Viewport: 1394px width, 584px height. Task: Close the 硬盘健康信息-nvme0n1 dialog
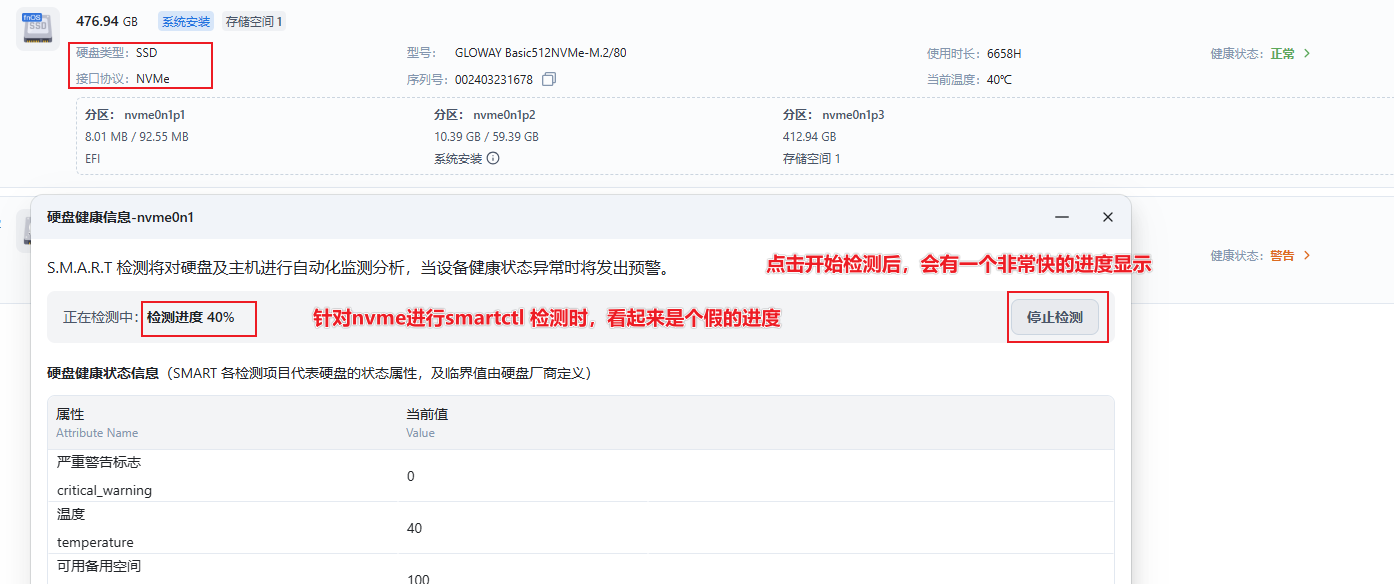click(1108, 217)
